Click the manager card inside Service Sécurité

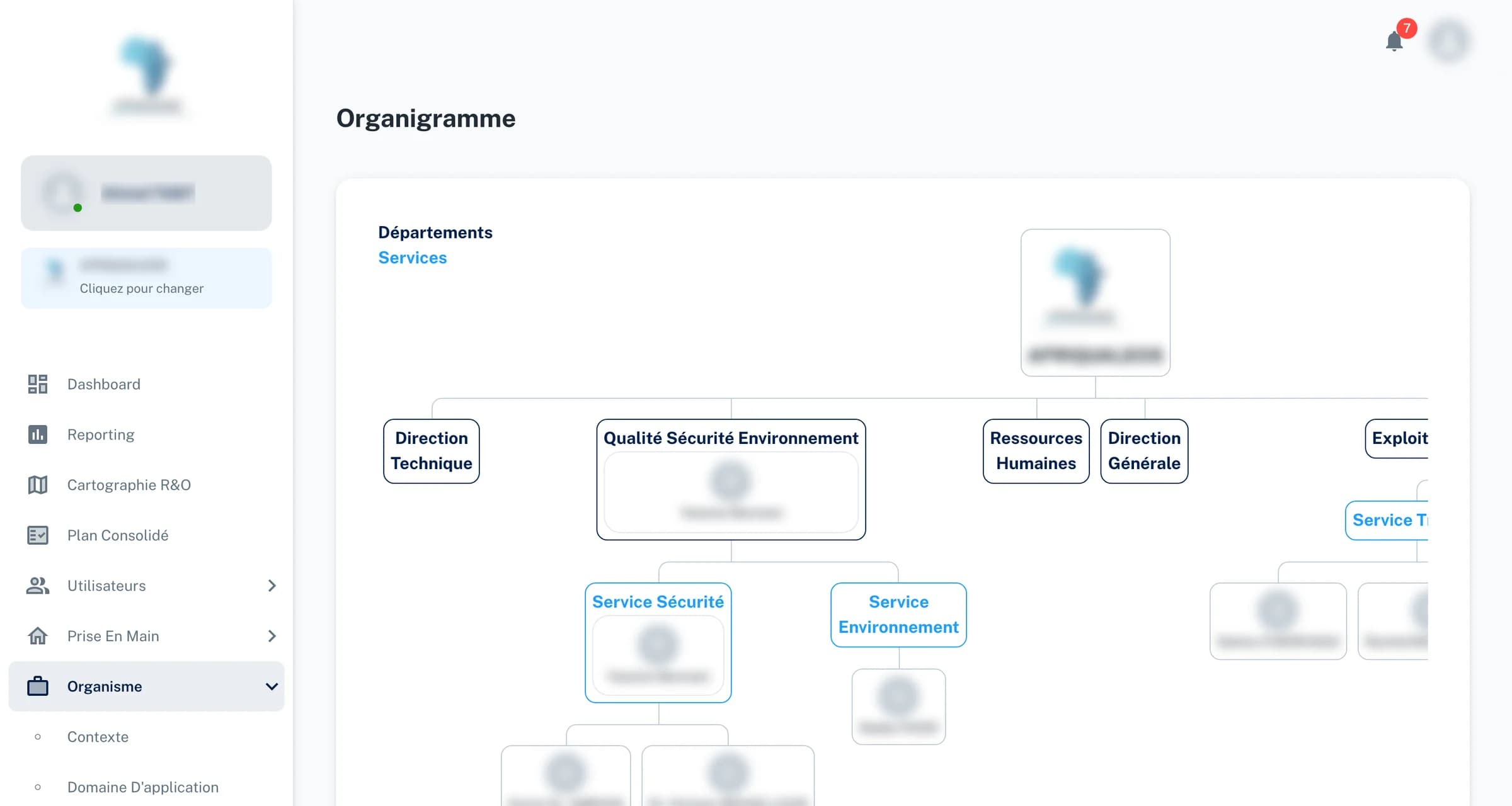658,656
